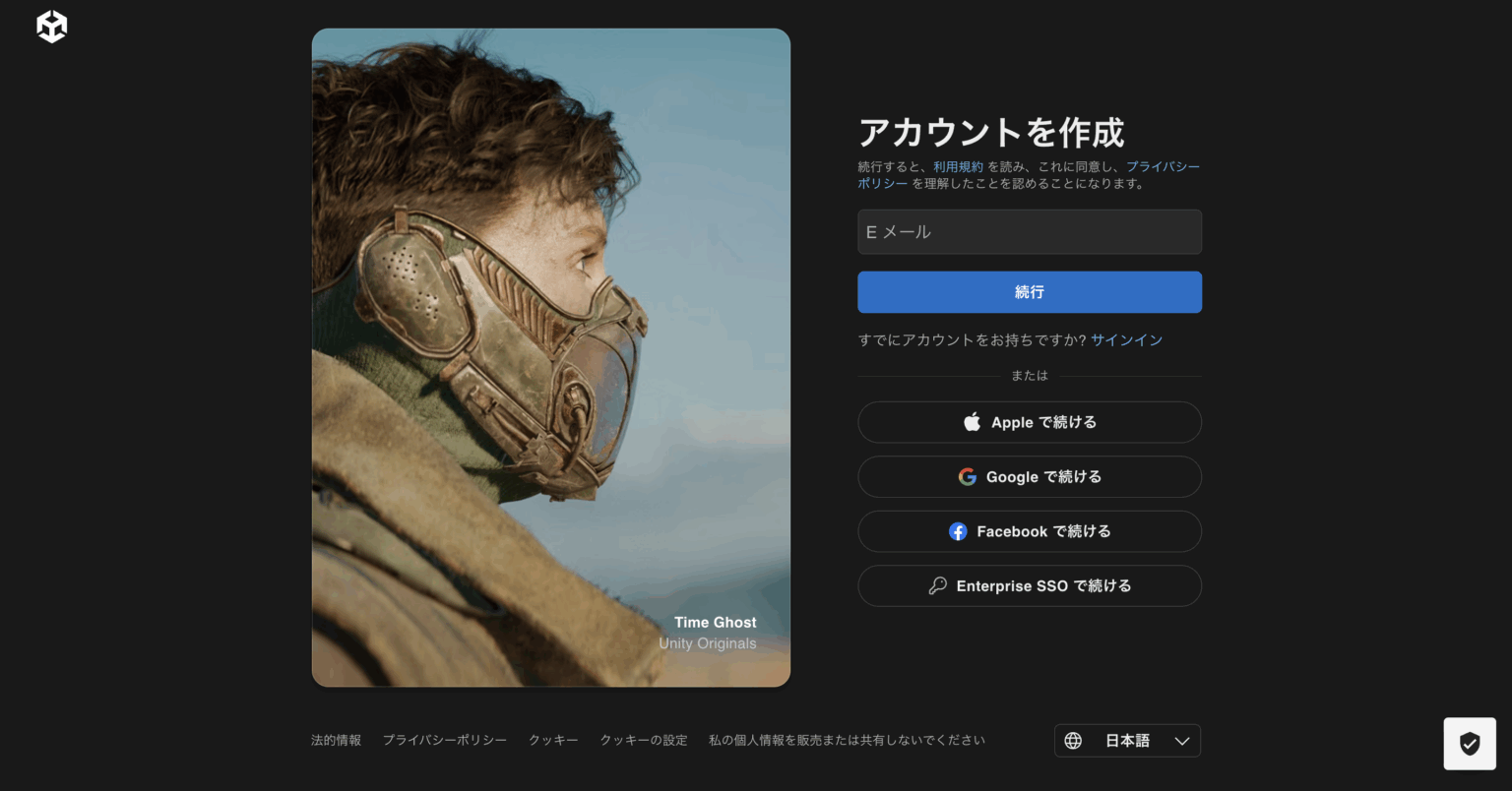Viewport: 1512px width, 791px height.
Task: Click the Google icon on its sign-in button
Action: [968, 476]
